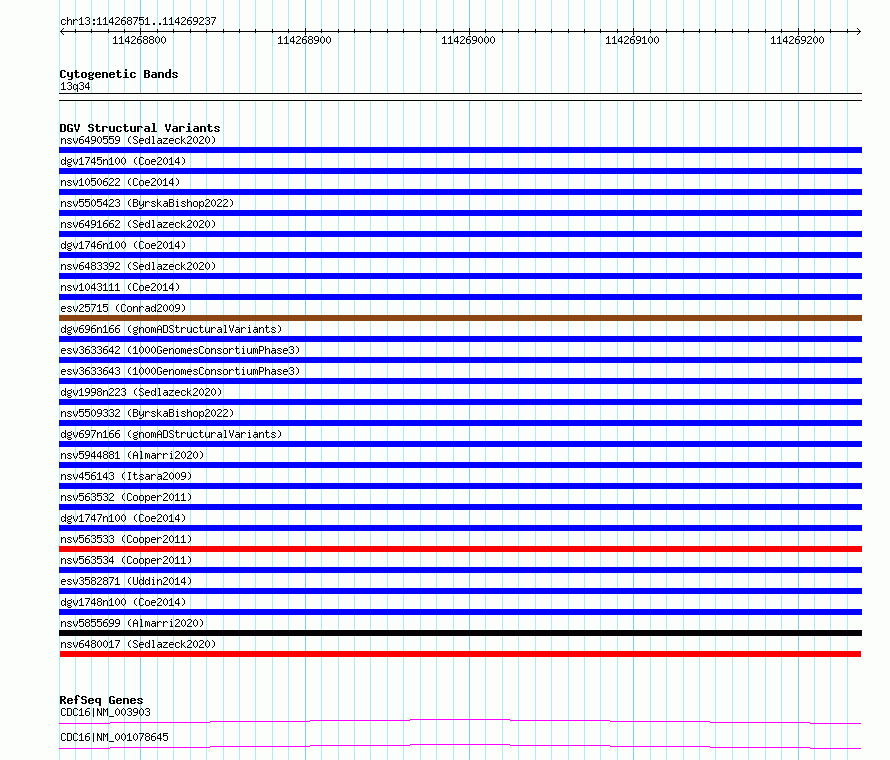Open nsv6480017 (Sedlazeck2020) variant label

[138, 644]
